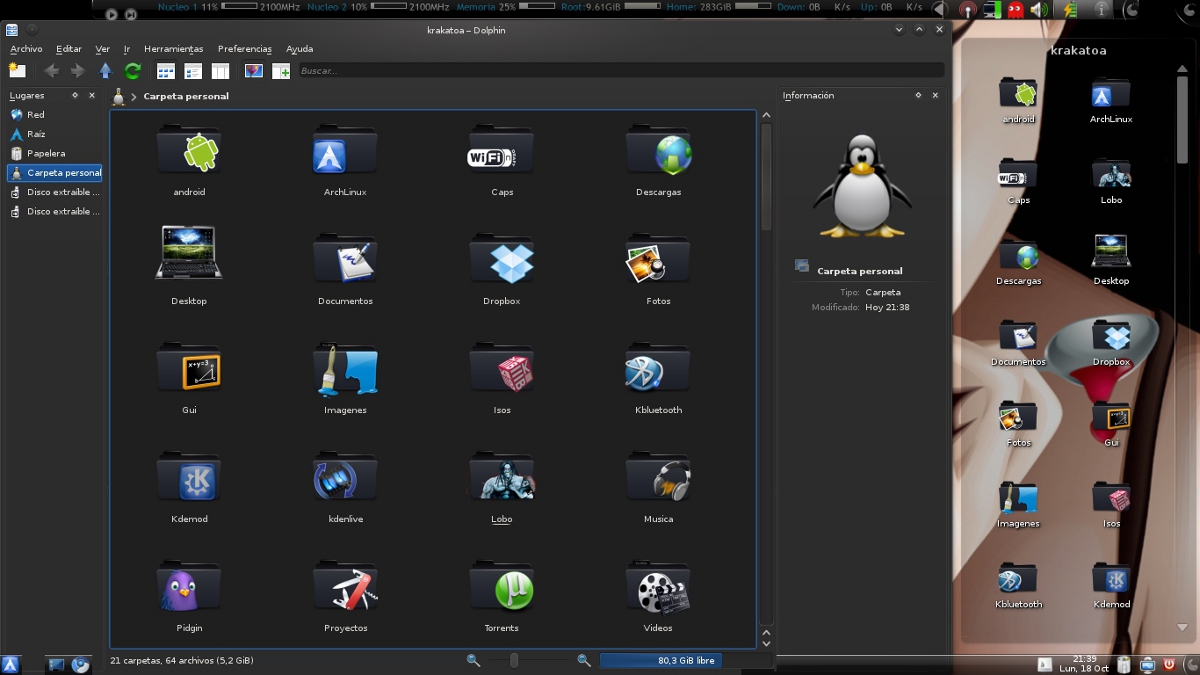
Task: Select the Isos folder in Dolphin
Action: coord(502,378)
